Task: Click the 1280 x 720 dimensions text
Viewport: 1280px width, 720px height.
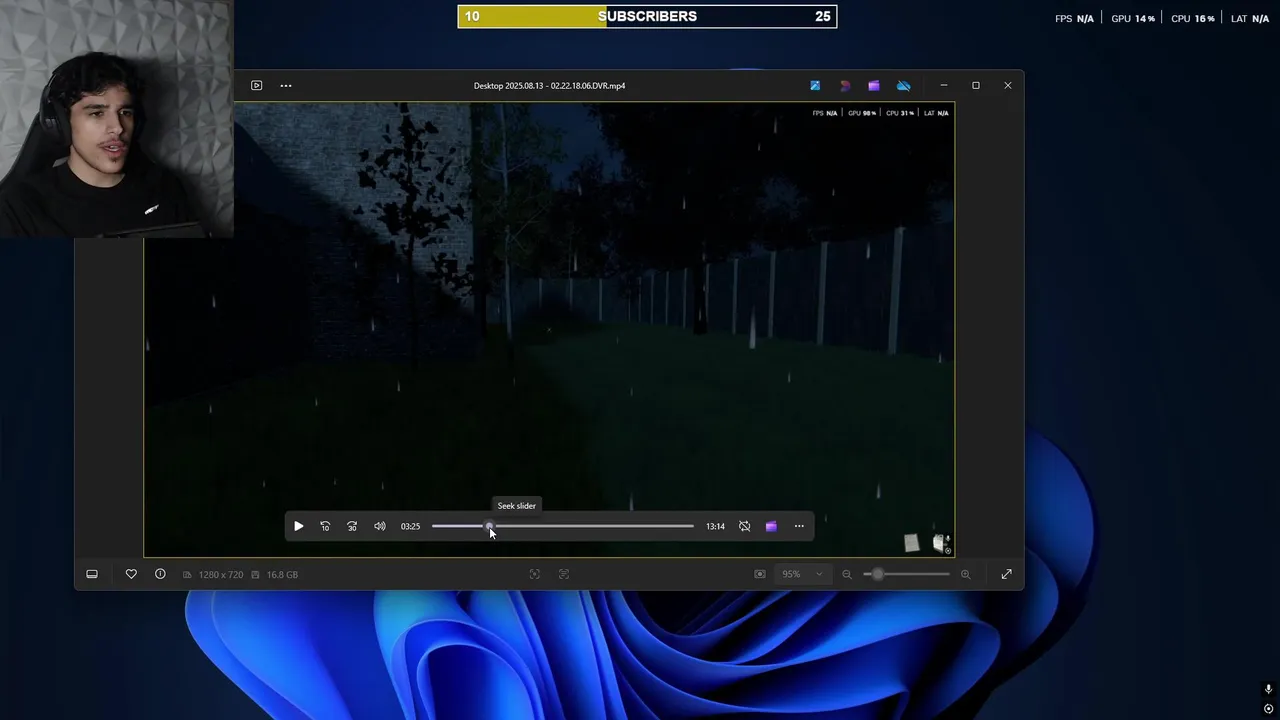Action: click(x=221, y=575)
